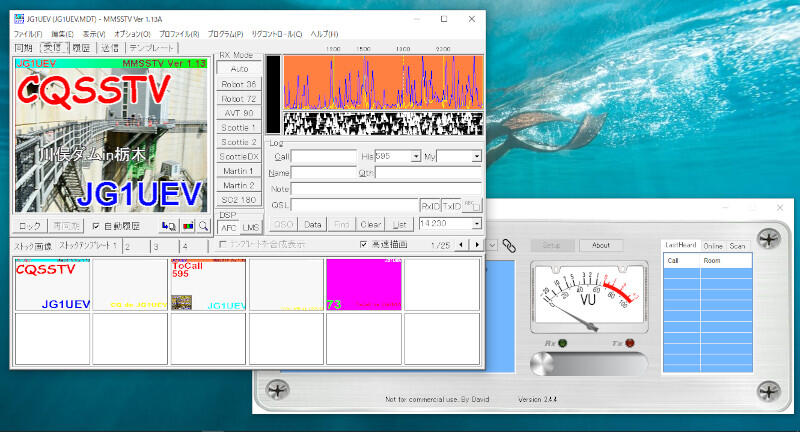Click the history copy icon below the received image
The height and width of the screenshot is (432, 800).
tap(169, 226)
